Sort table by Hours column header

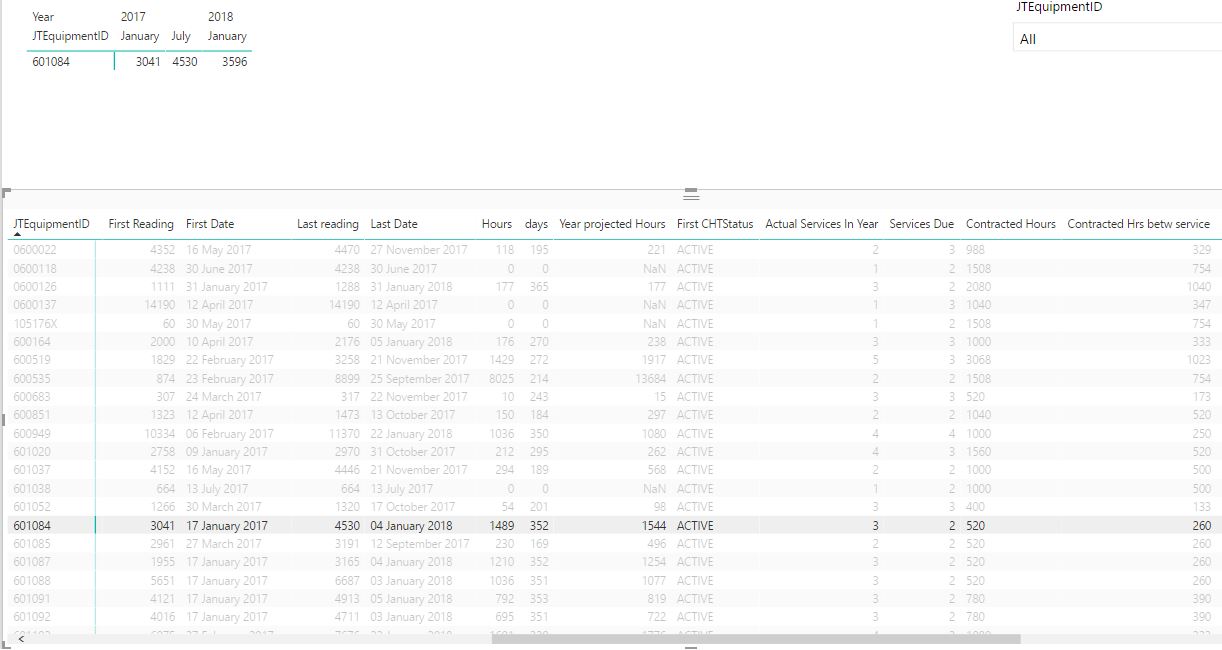point(496,224)
